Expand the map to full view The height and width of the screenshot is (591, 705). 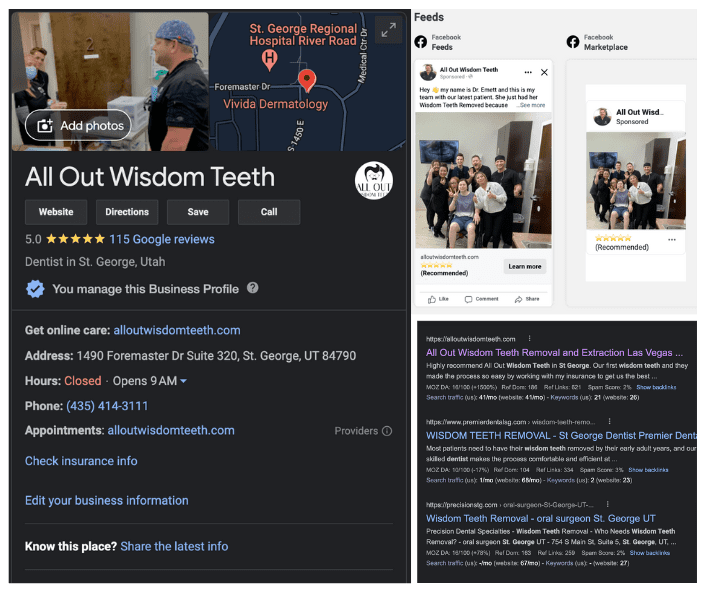click(x=388, y=30)
